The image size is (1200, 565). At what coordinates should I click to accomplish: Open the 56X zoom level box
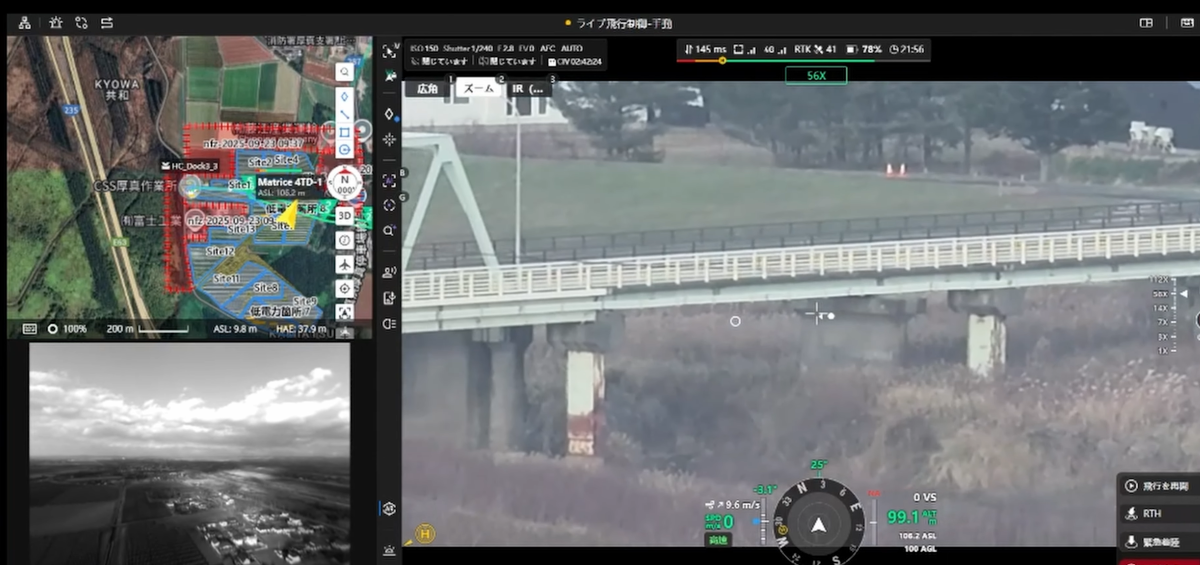[815, 75]
